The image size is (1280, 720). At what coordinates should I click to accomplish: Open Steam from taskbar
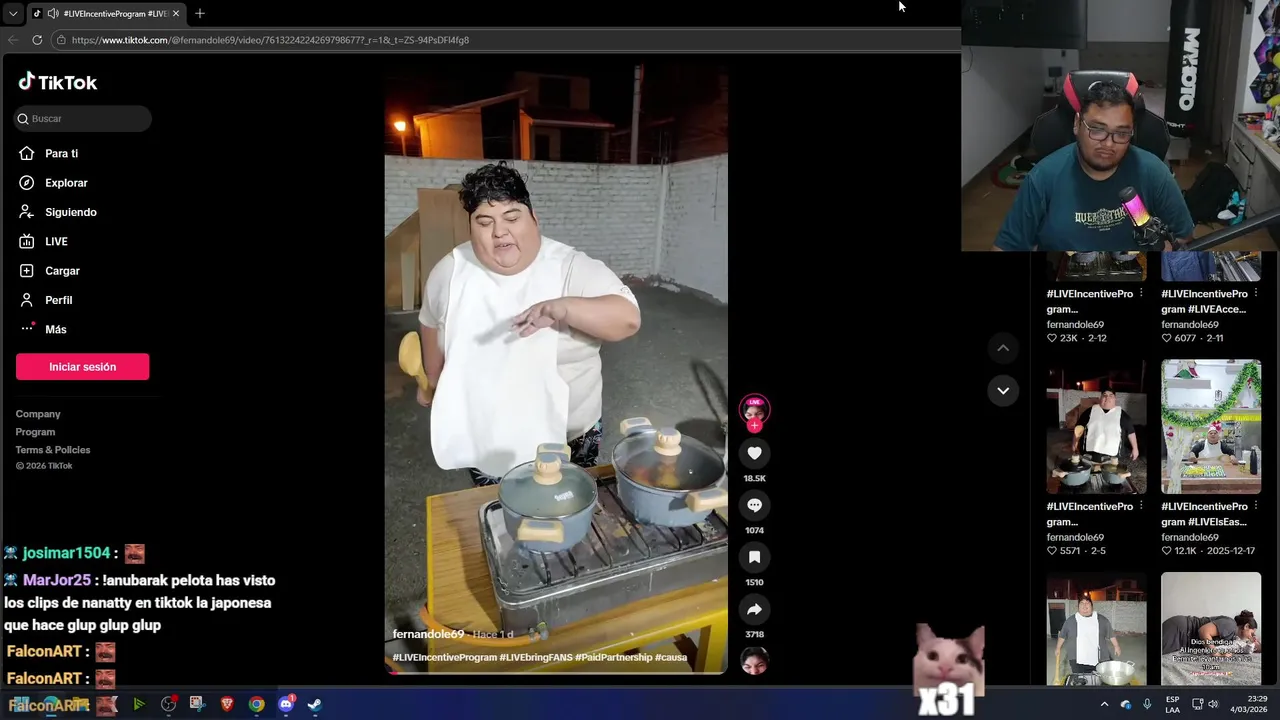314,704
